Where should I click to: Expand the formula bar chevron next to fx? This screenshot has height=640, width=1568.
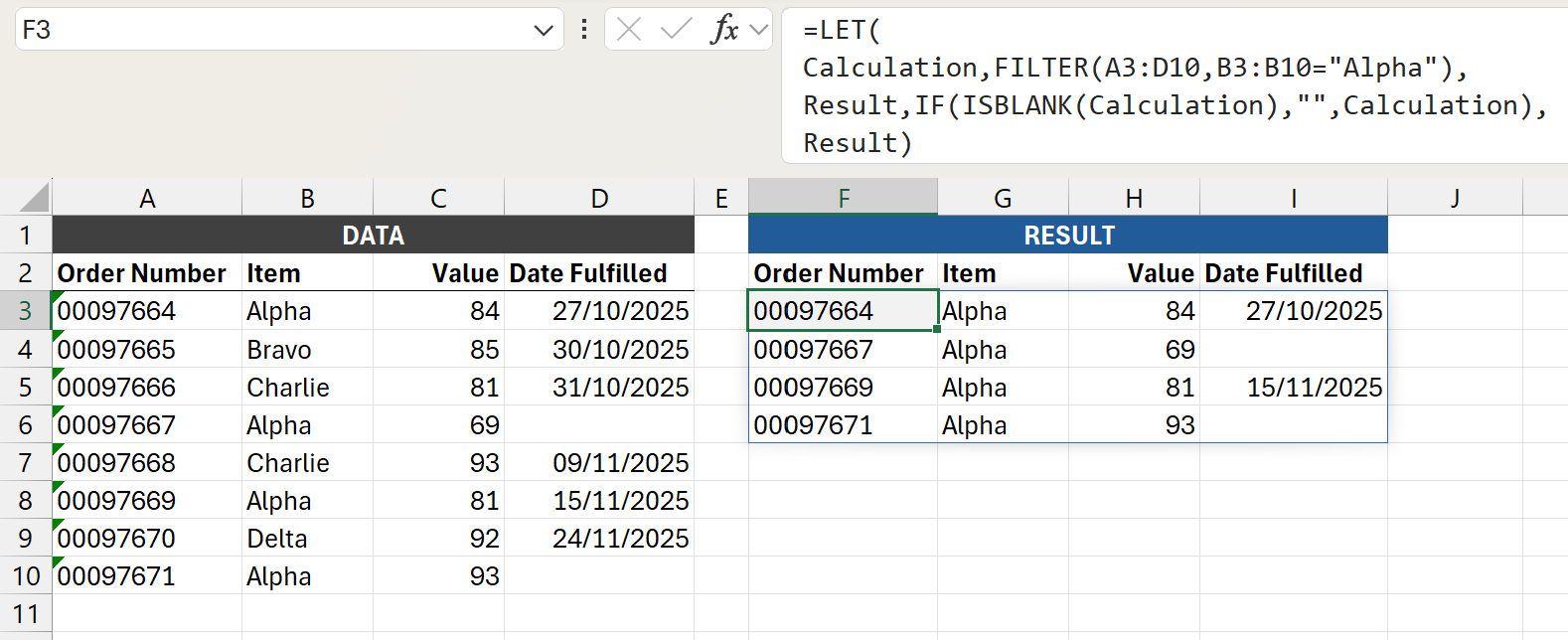click(x=760, y=30)
